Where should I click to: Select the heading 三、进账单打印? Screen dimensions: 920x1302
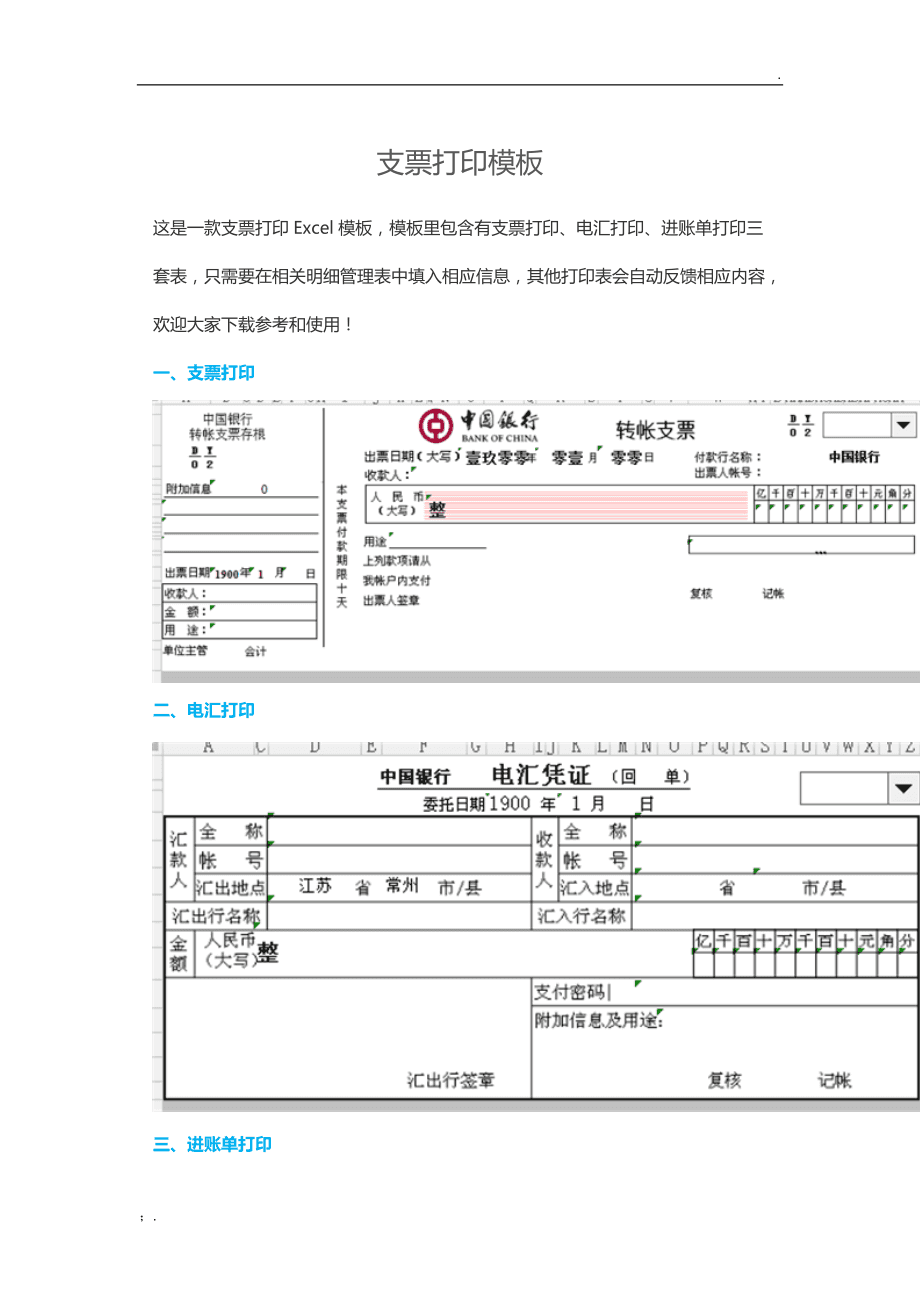(x=212, y=1144)
